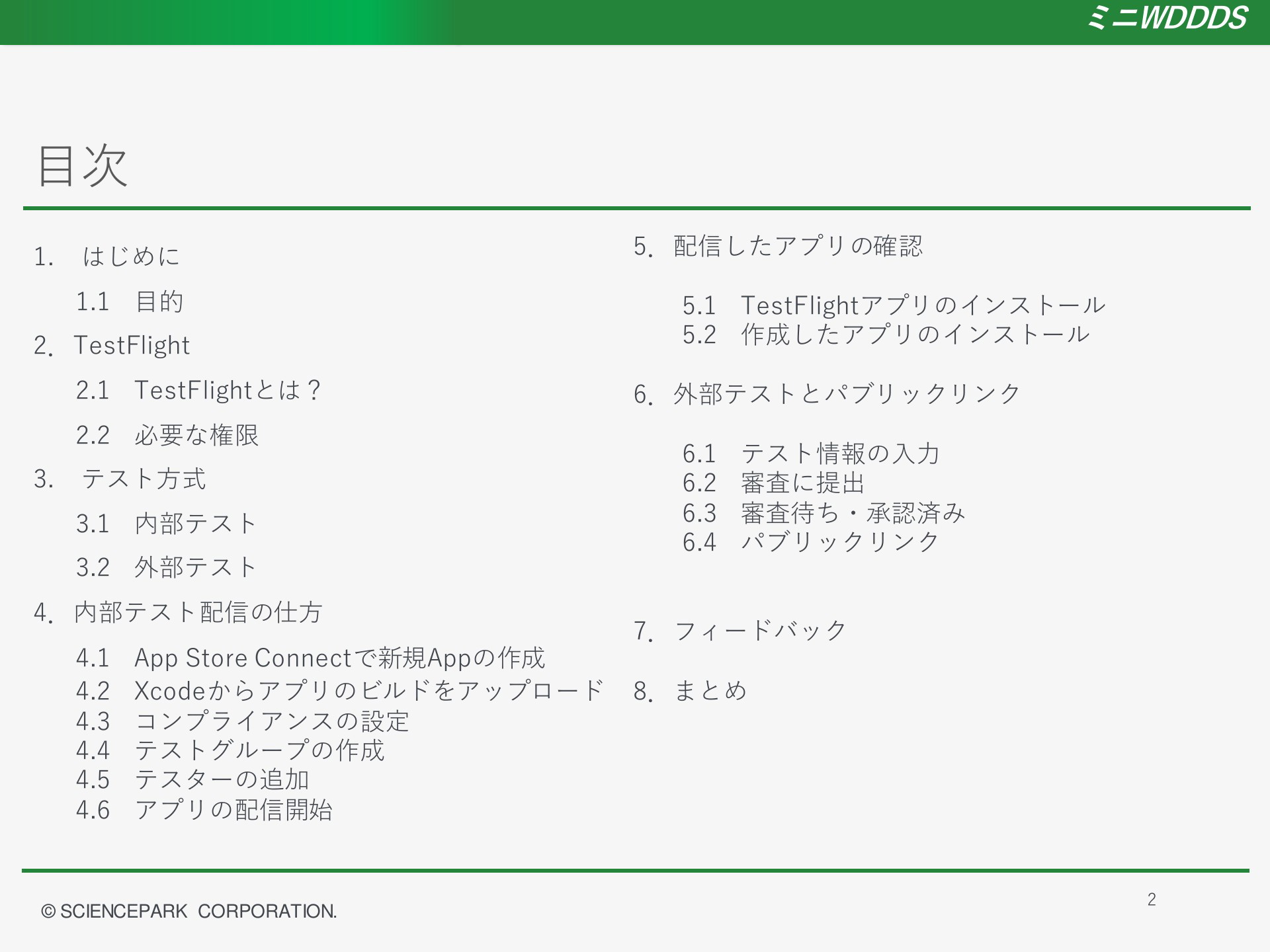1270x952 pixels.
Task: Select '2.1 TestFlightとは？' line
Action: click(199, 390)
